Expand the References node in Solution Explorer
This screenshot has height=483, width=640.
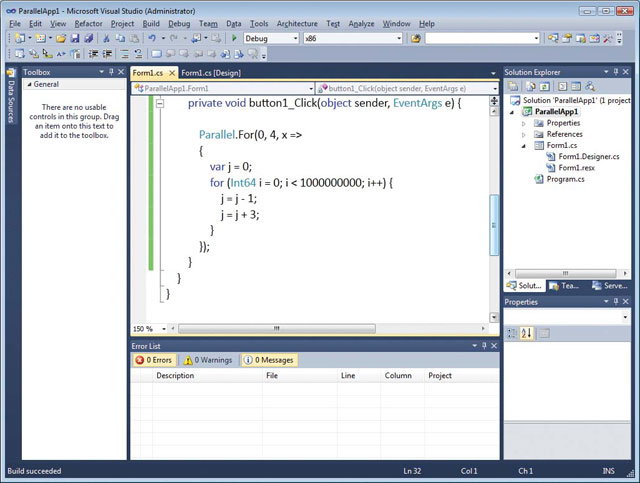524,134
